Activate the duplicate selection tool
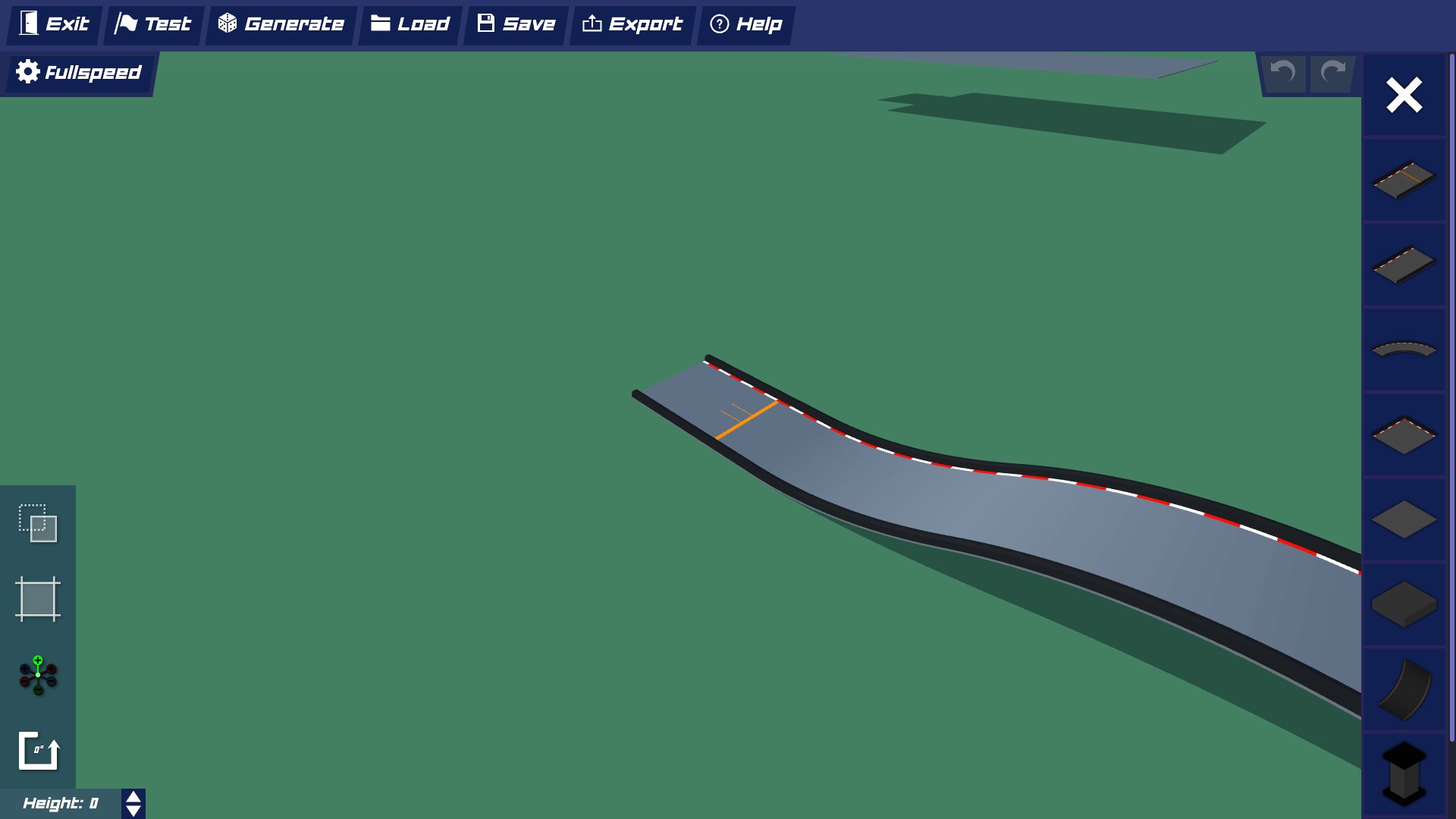1456x819 pixels. click(38, 523)
